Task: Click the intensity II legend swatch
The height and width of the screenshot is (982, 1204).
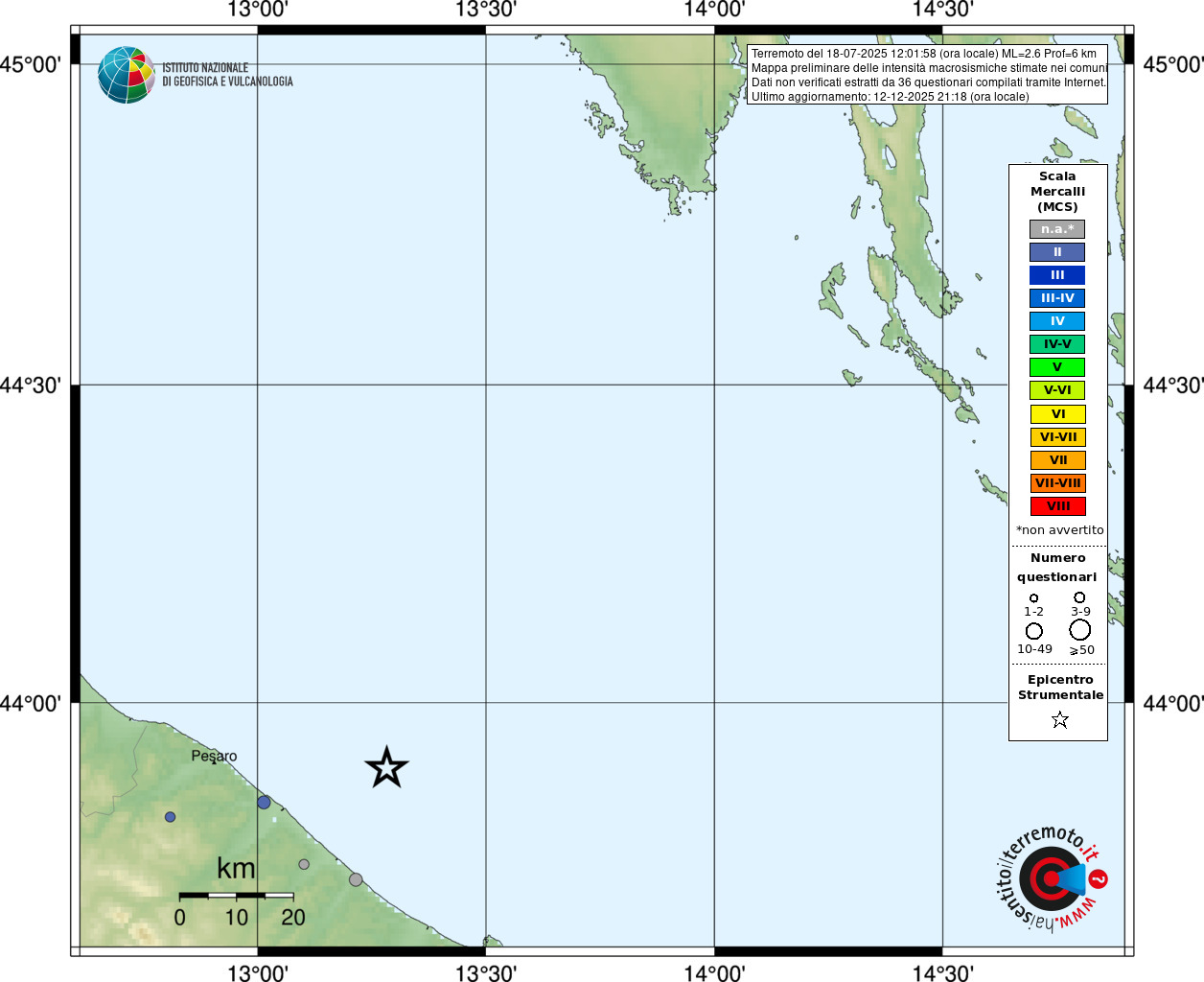Action: click(x=1057, y=252)
